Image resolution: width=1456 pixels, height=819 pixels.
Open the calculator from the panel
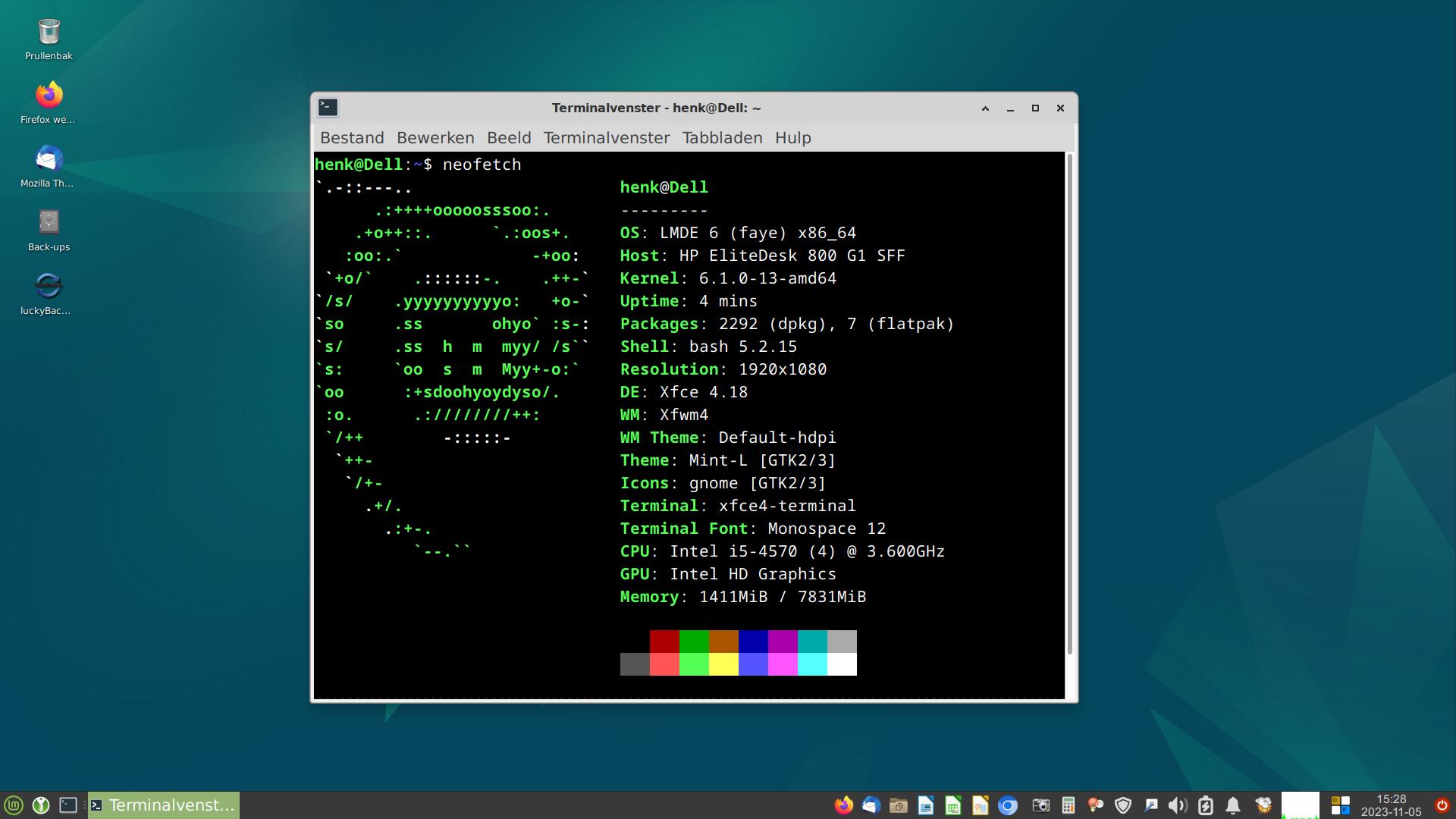point(1068,805)
